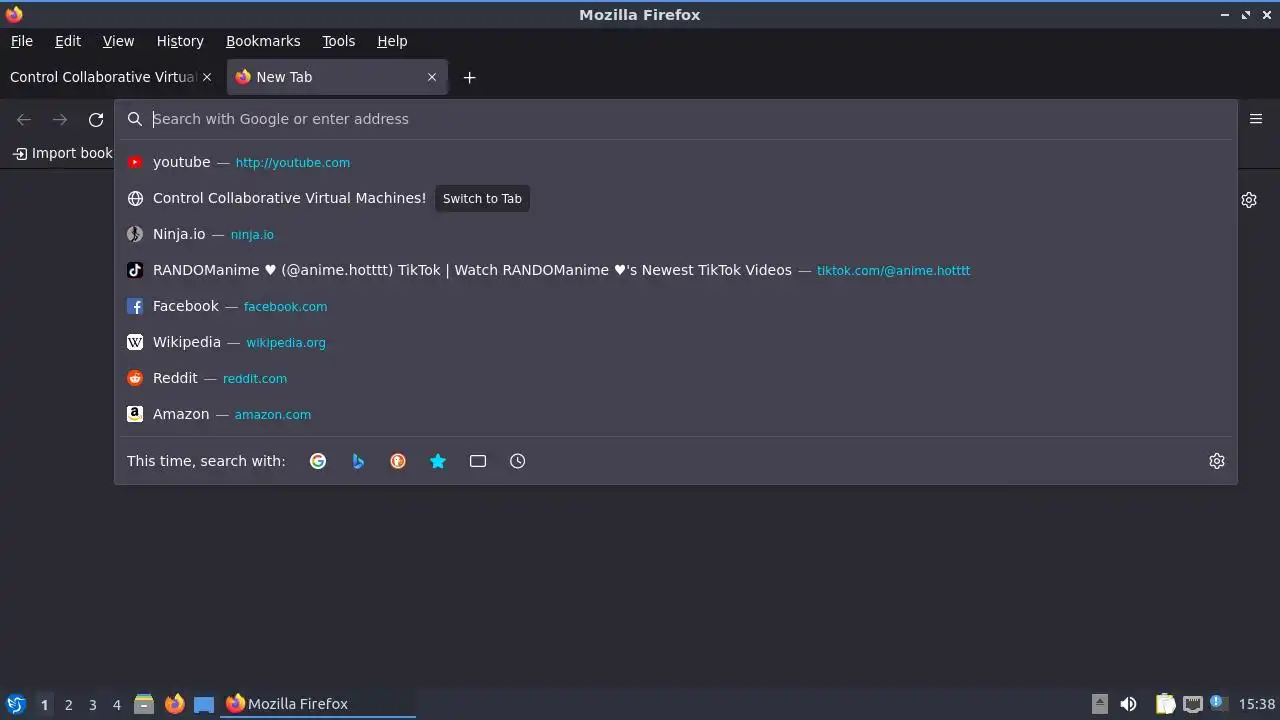Switch to workspace 2
1280x720 pixels.
click(69, 705)
